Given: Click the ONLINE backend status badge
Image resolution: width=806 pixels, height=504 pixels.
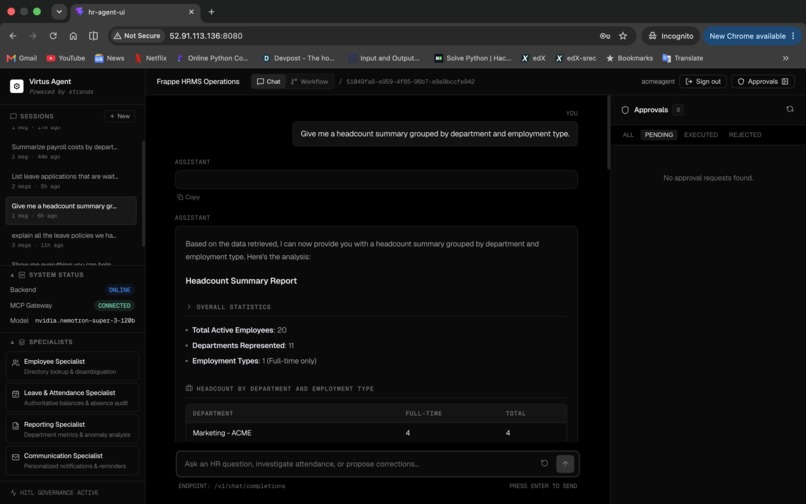Looking at the screenshot, I should [x=119, y=290].
